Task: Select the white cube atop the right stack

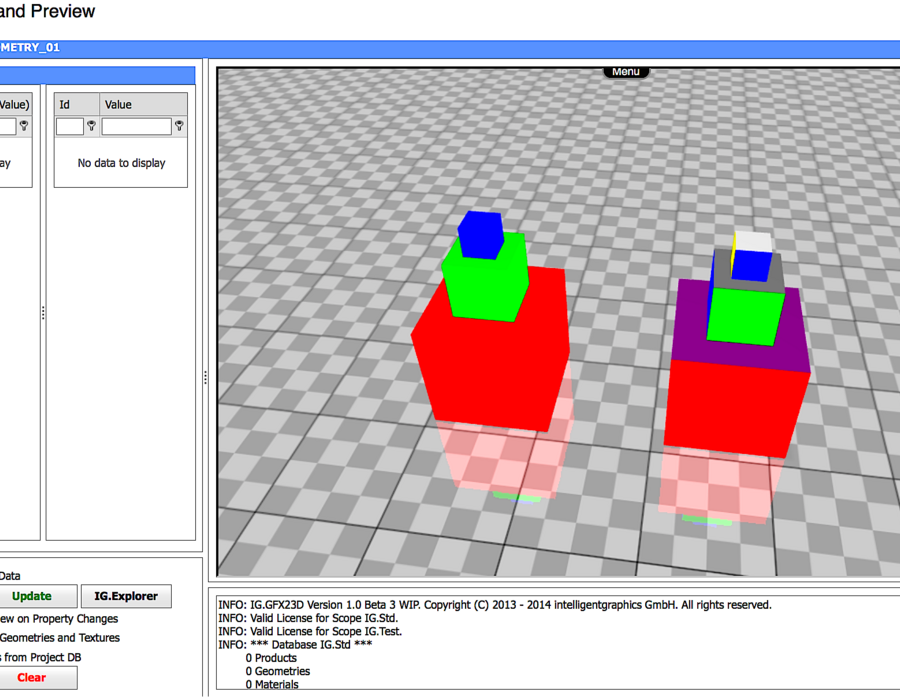Action: pyautogui.click(x=753, y=242)
